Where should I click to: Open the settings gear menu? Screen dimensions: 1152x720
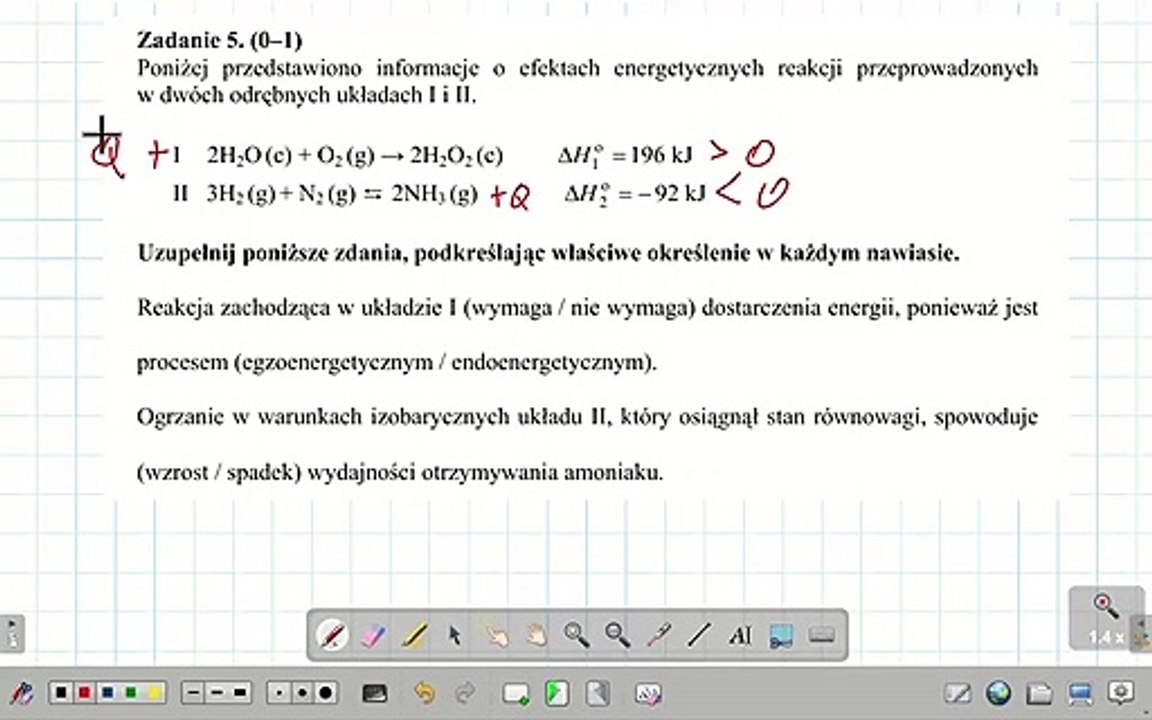coord(1121,693)
